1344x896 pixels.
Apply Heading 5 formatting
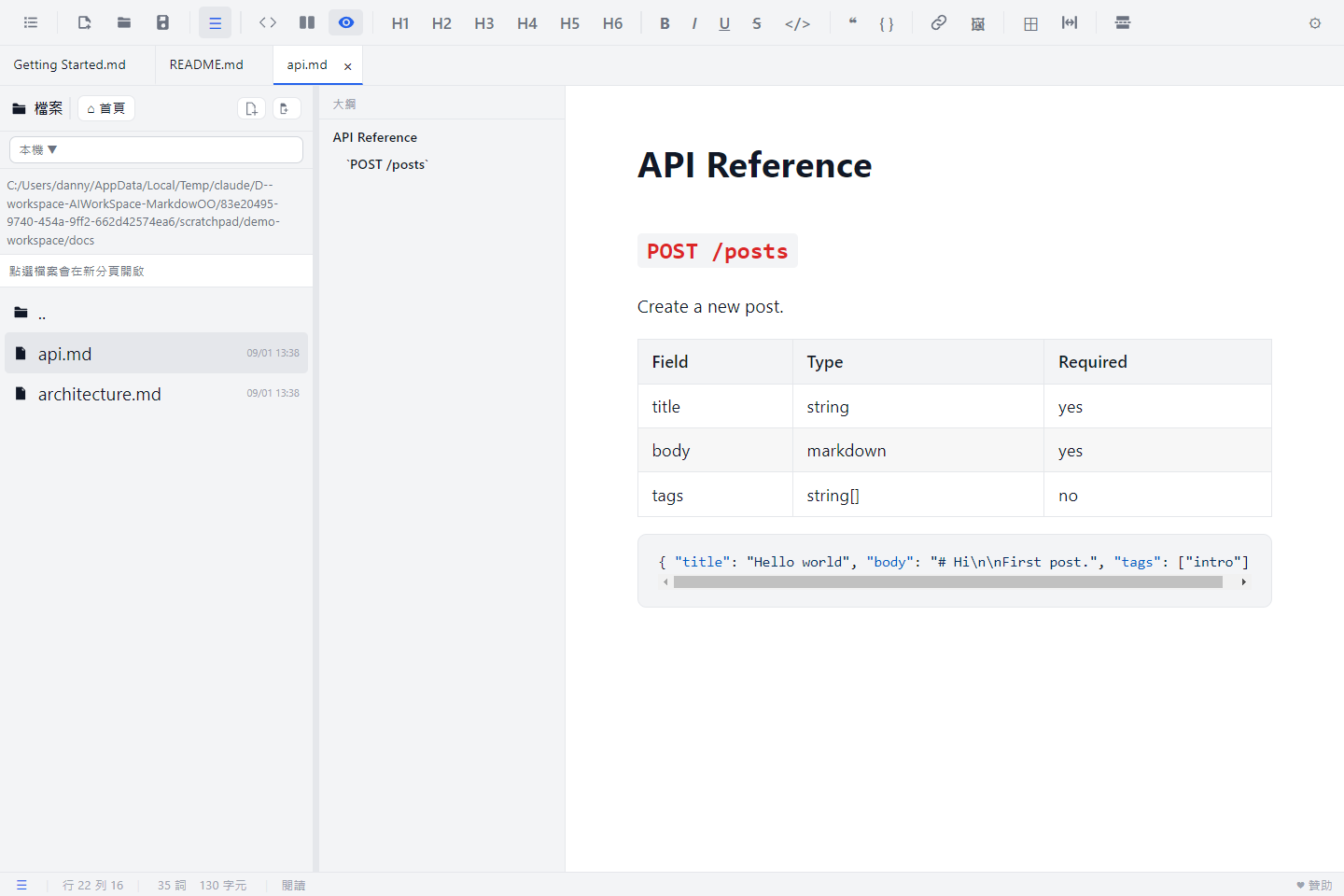[x=570, y=23]
